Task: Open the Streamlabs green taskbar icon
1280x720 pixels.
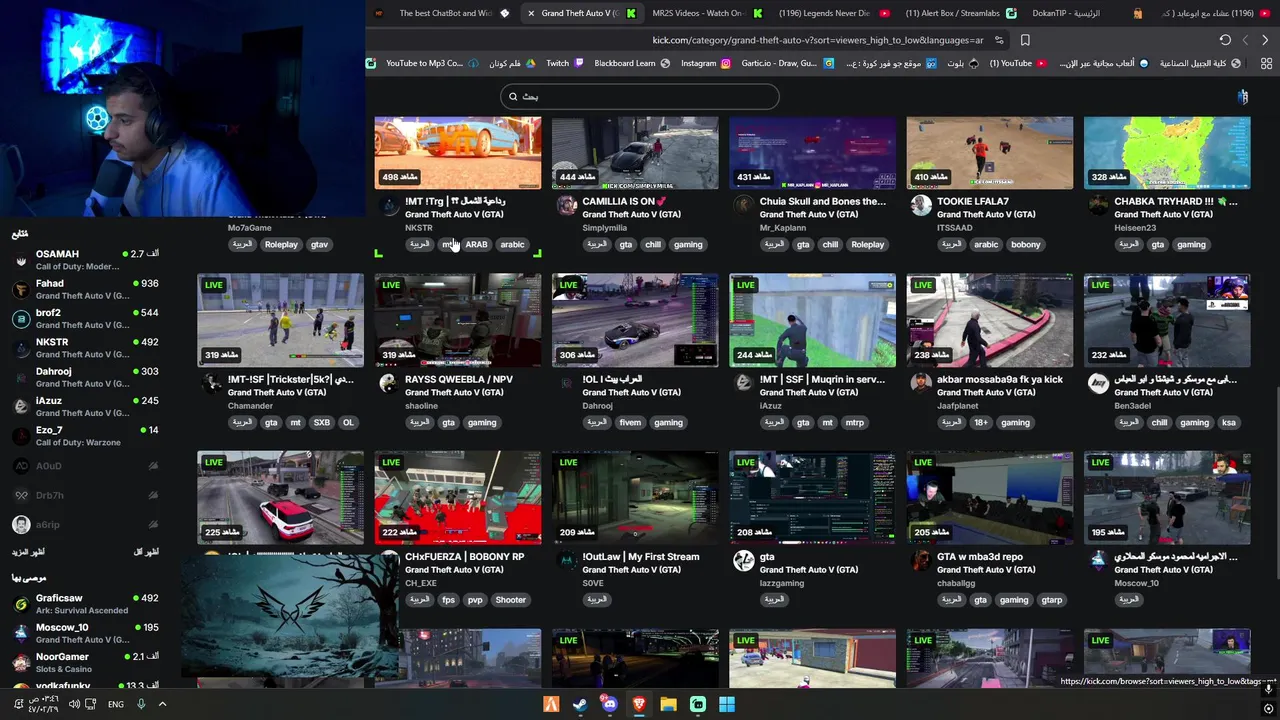Action: tap(698, 704)
